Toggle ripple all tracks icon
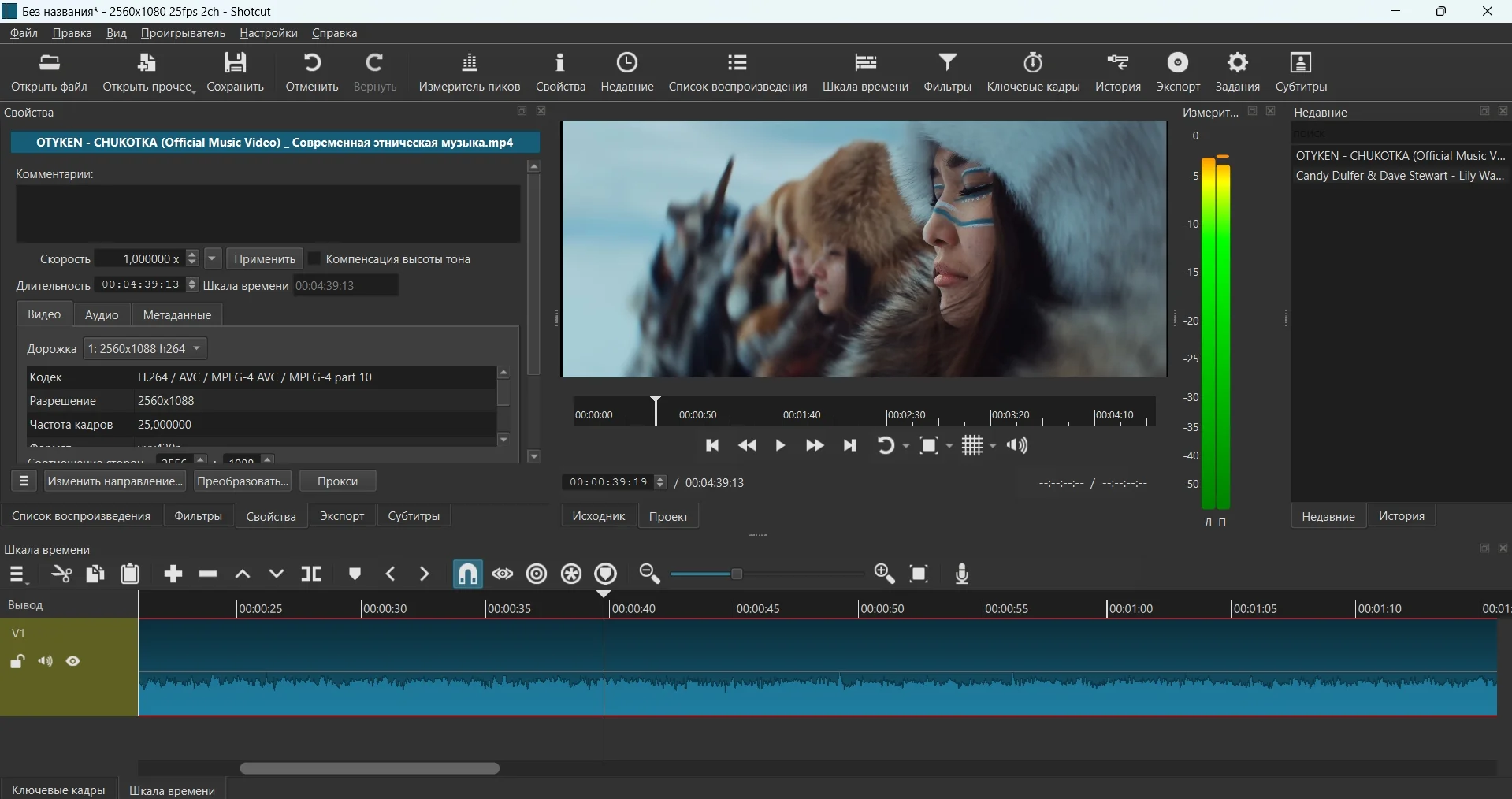The width and height of the screenshot is (1512, 799). [x=571, y=574]
